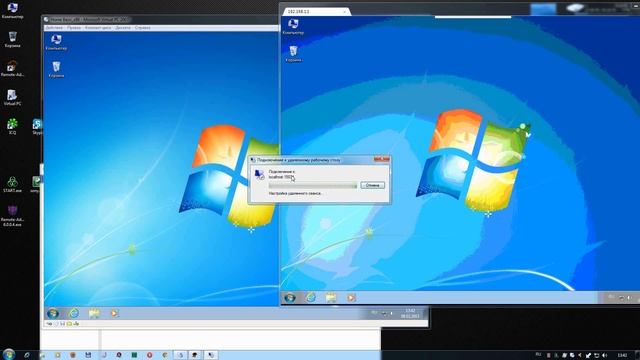This screenshot has height=360, width=640.
Task: Open Правка menu in Virtual PC window
Action: (74, 28)
